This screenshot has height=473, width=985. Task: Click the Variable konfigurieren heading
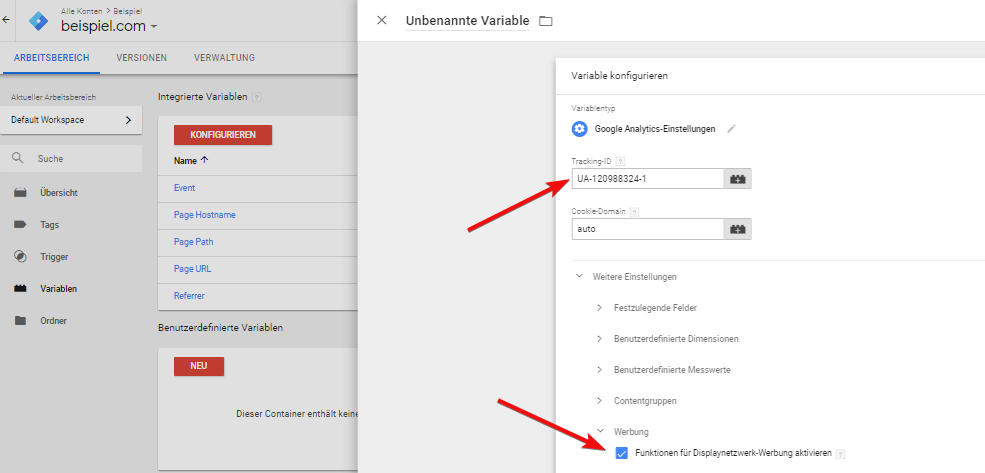tap(619, 76)
